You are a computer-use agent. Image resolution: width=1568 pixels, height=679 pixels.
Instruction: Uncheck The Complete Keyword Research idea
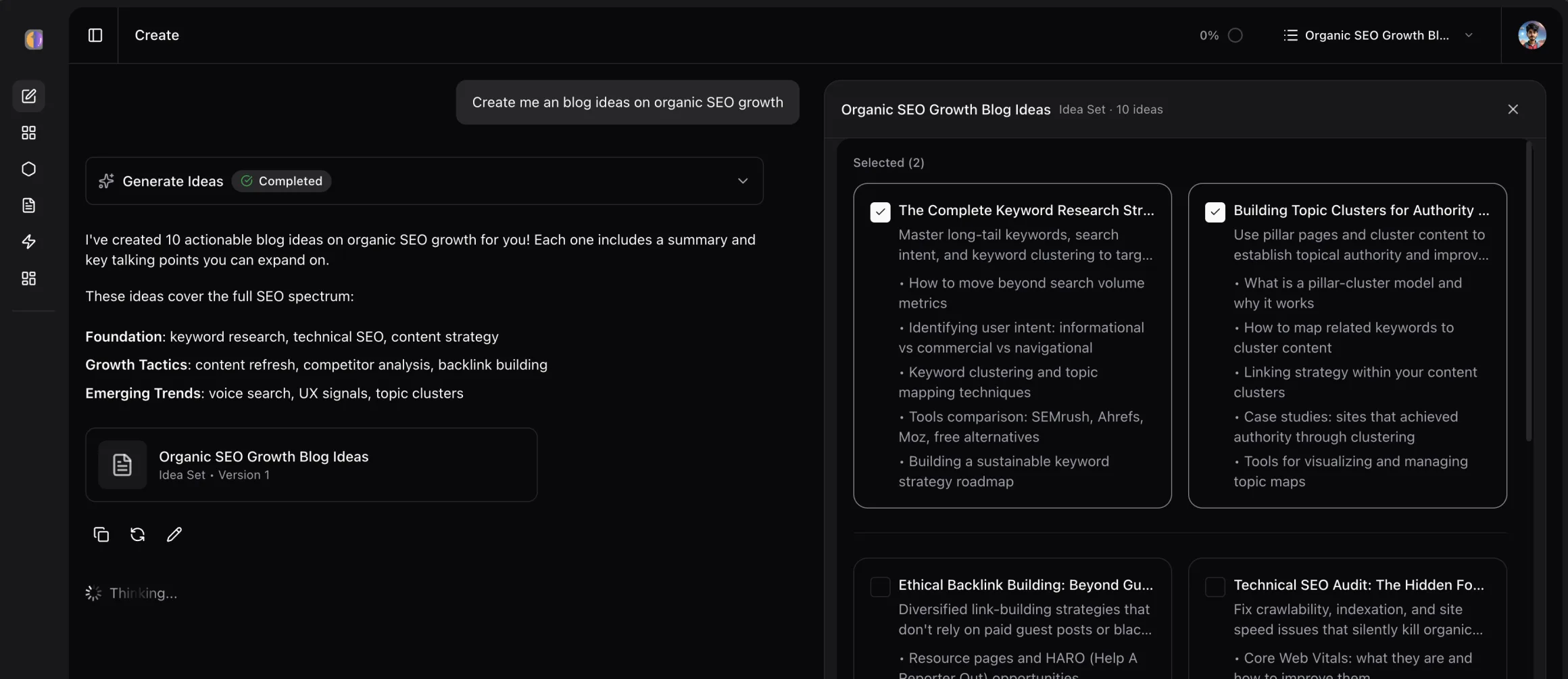(880, 212)
